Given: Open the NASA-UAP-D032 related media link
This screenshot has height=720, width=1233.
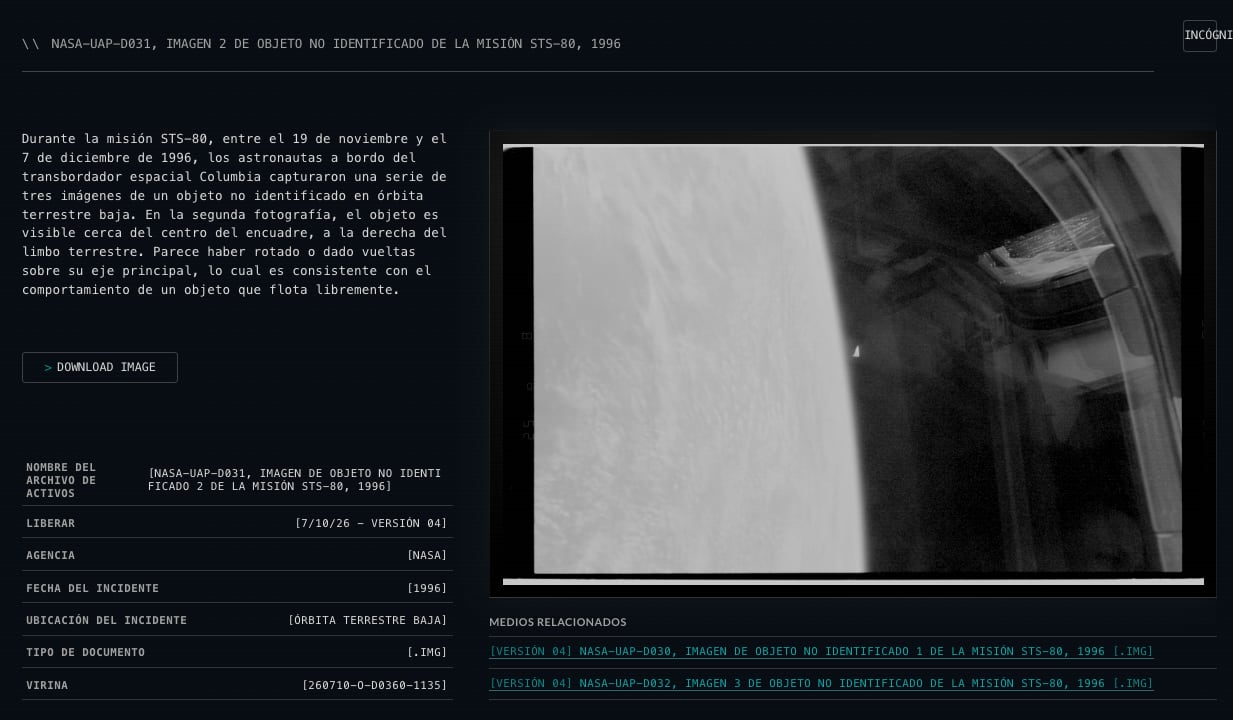Looking at the screenshot, I should coord(821,684).
